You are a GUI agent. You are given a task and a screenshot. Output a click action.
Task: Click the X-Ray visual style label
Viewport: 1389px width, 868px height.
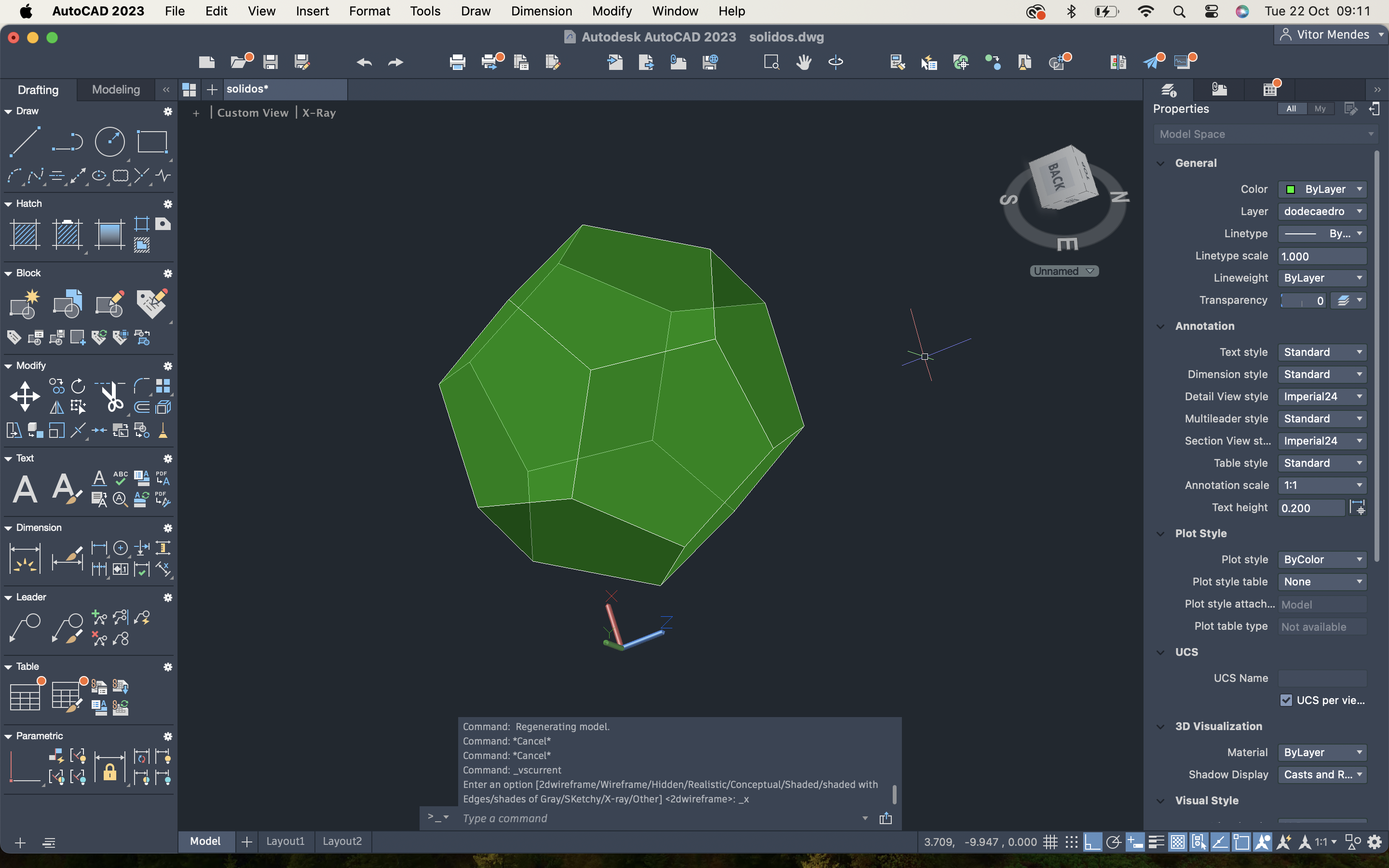coord(318,112)
